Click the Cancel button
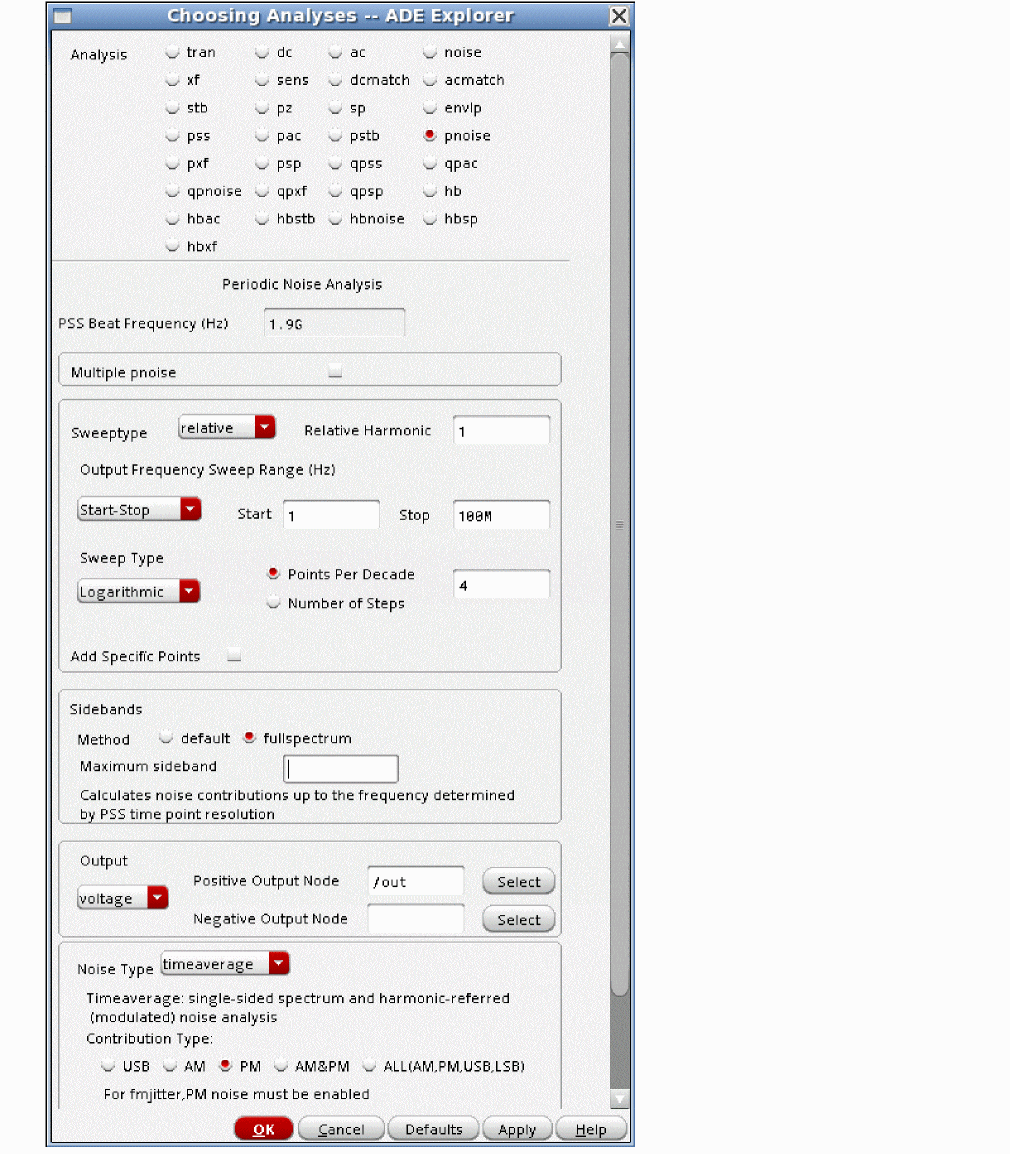The width and height of the screenshot is (1010, 1154). point(341,1129)
